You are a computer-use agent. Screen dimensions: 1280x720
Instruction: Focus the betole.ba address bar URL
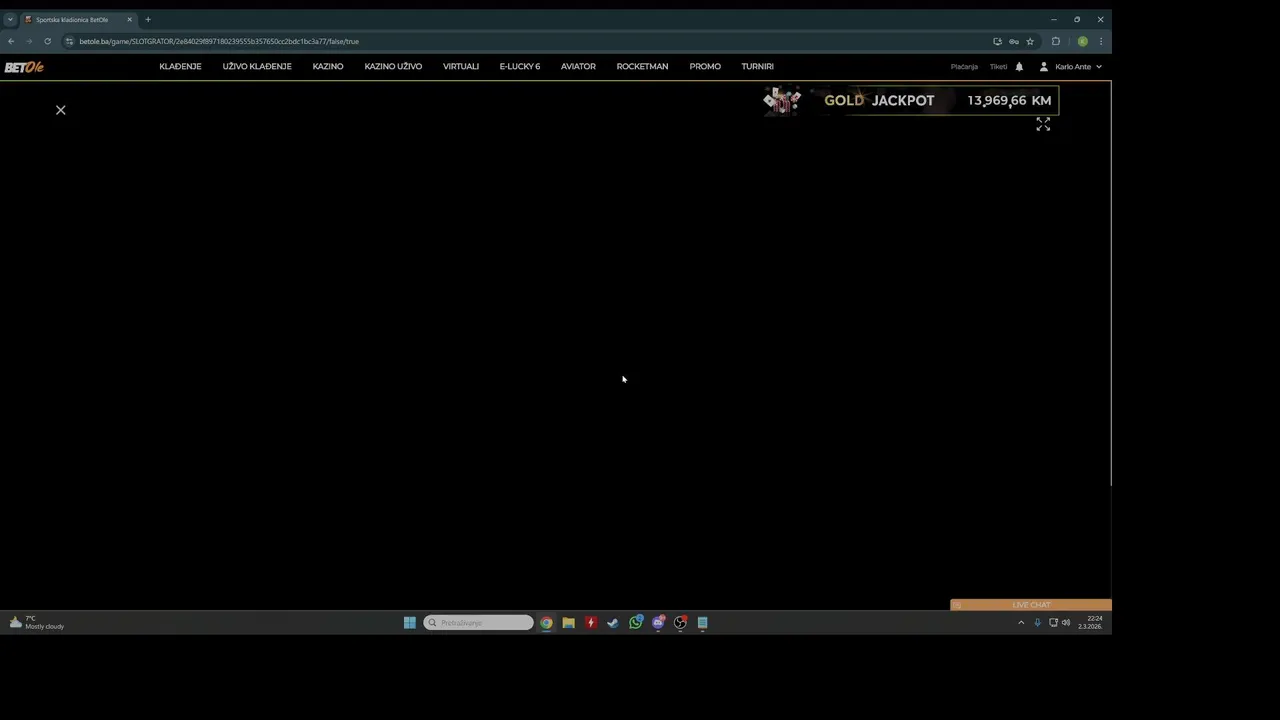[x=219, y=41]
